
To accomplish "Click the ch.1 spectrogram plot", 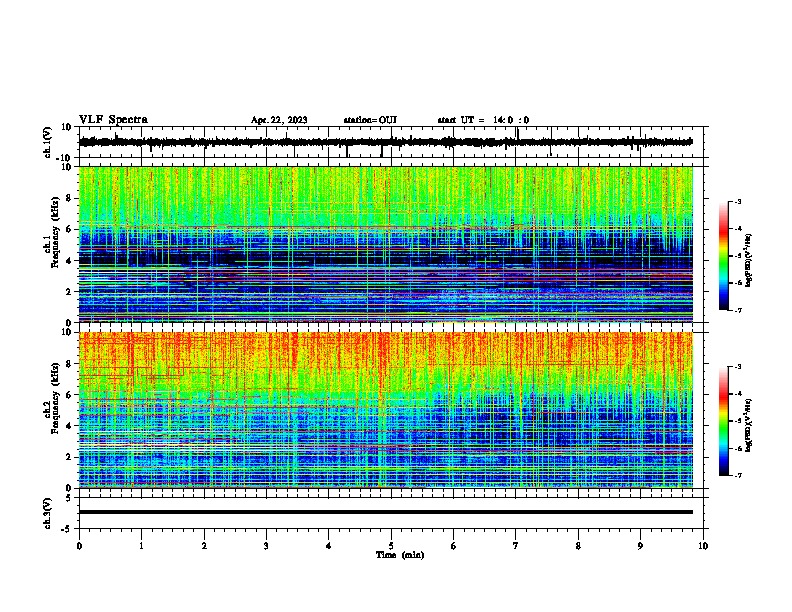I will [x=386, y=244].
